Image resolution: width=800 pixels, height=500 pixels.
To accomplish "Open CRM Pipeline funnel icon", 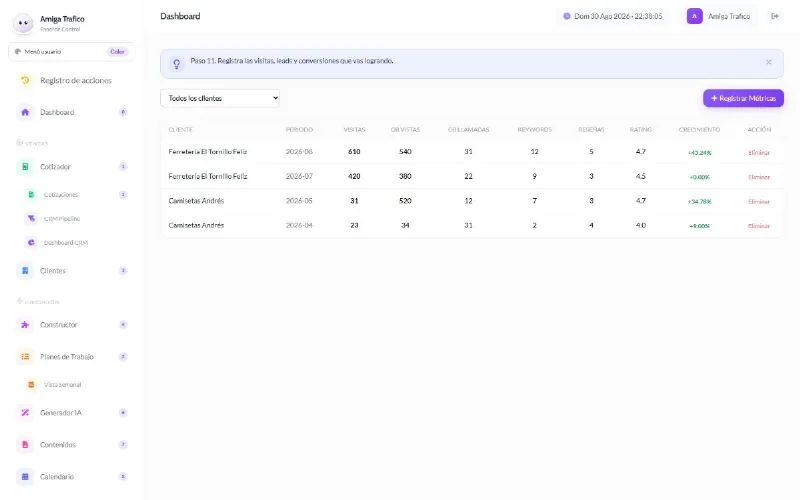I will 31,218.
